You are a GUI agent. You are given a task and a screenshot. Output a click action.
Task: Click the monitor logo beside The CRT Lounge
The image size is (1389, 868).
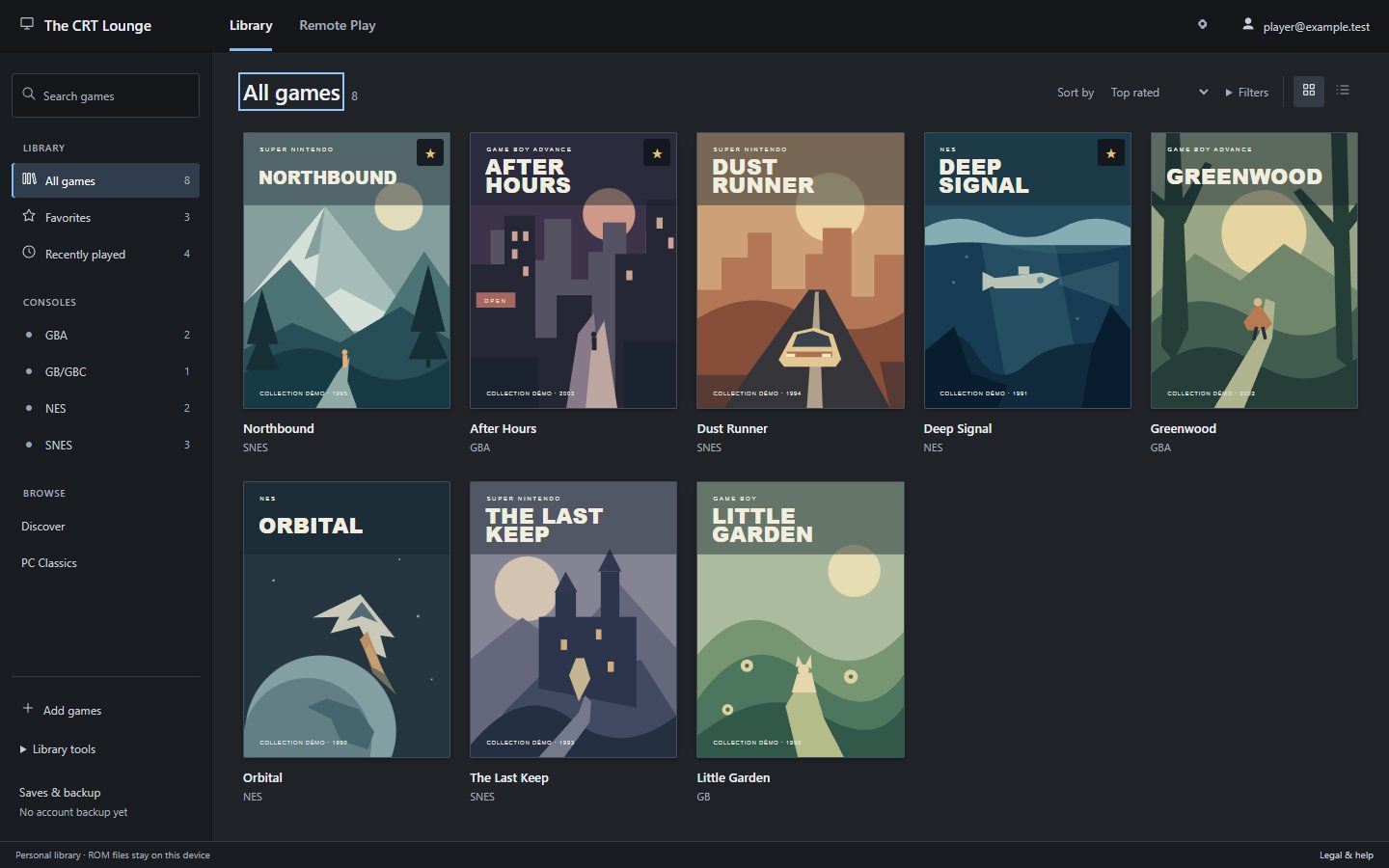27,24
